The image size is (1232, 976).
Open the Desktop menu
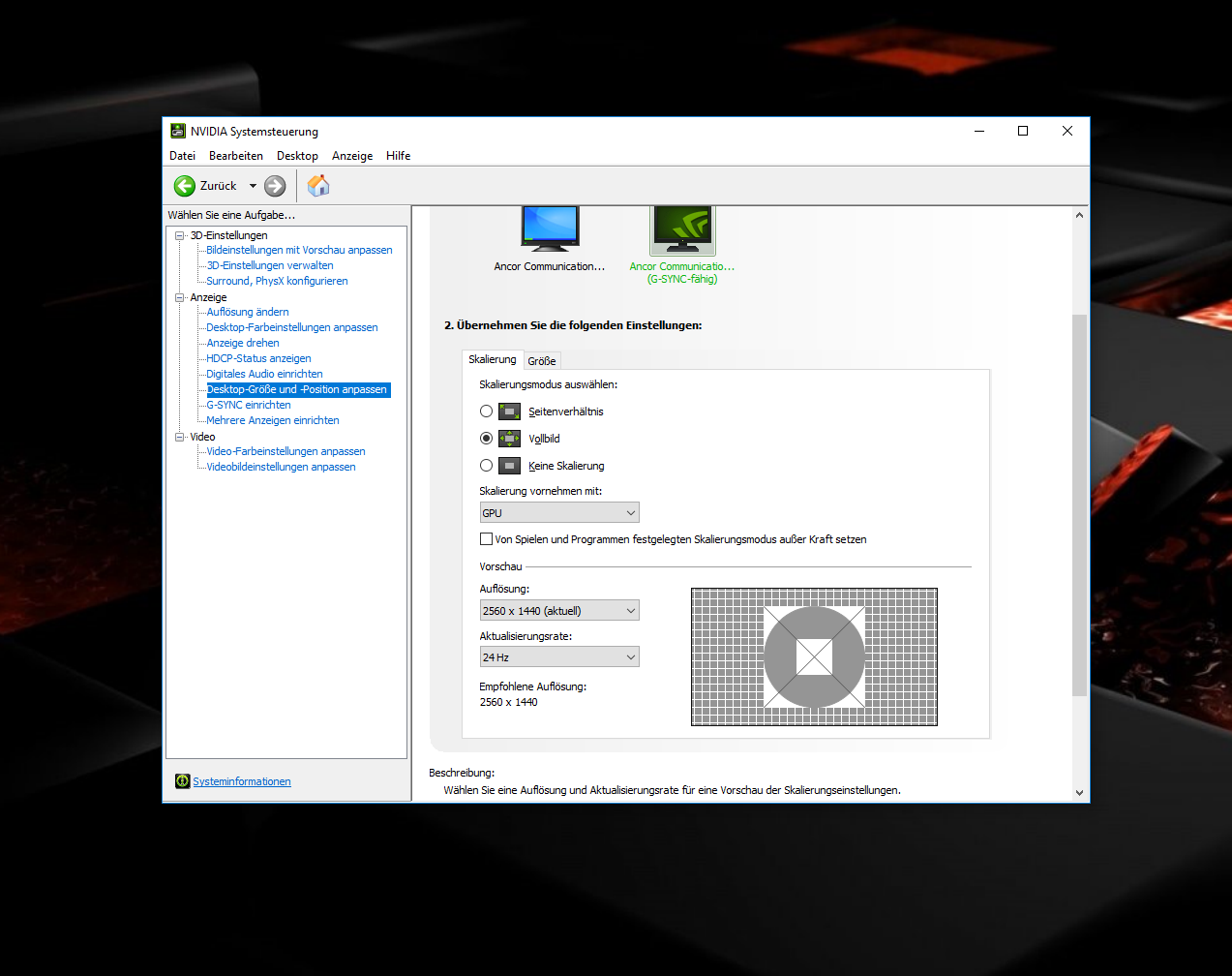tap(297, 156)
